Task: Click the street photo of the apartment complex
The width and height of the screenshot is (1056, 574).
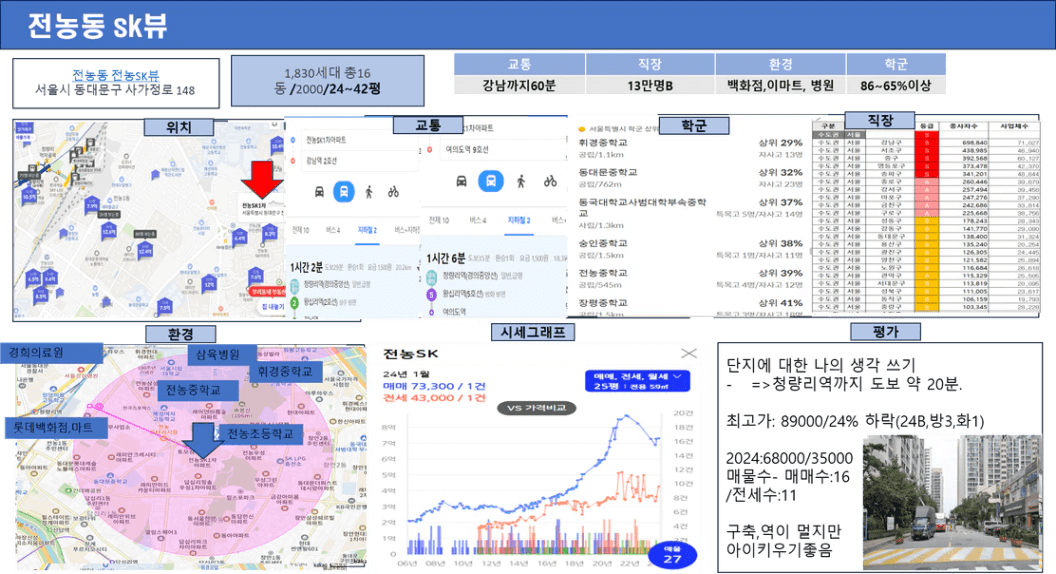Action: 952,503
